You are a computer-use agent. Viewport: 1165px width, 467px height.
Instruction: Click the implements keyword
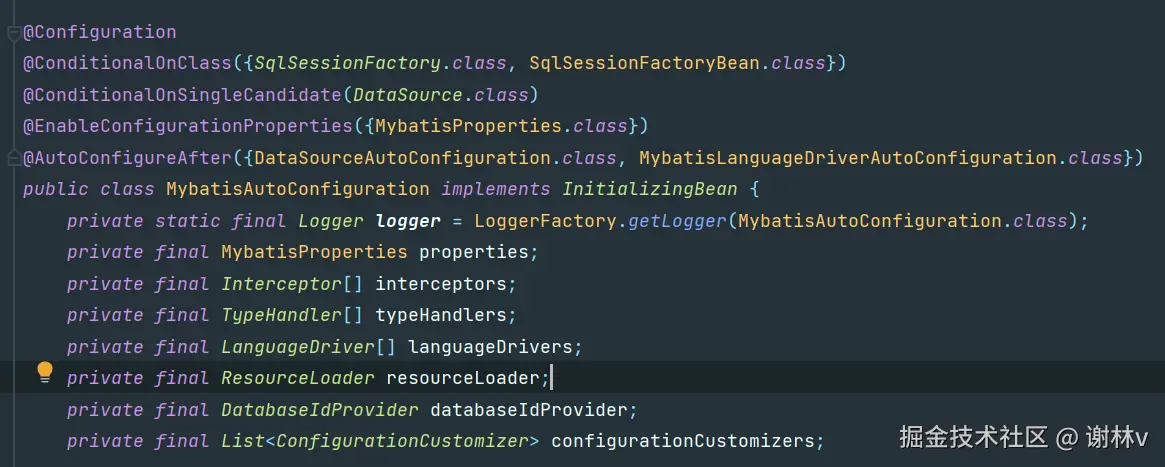(496, 189)
